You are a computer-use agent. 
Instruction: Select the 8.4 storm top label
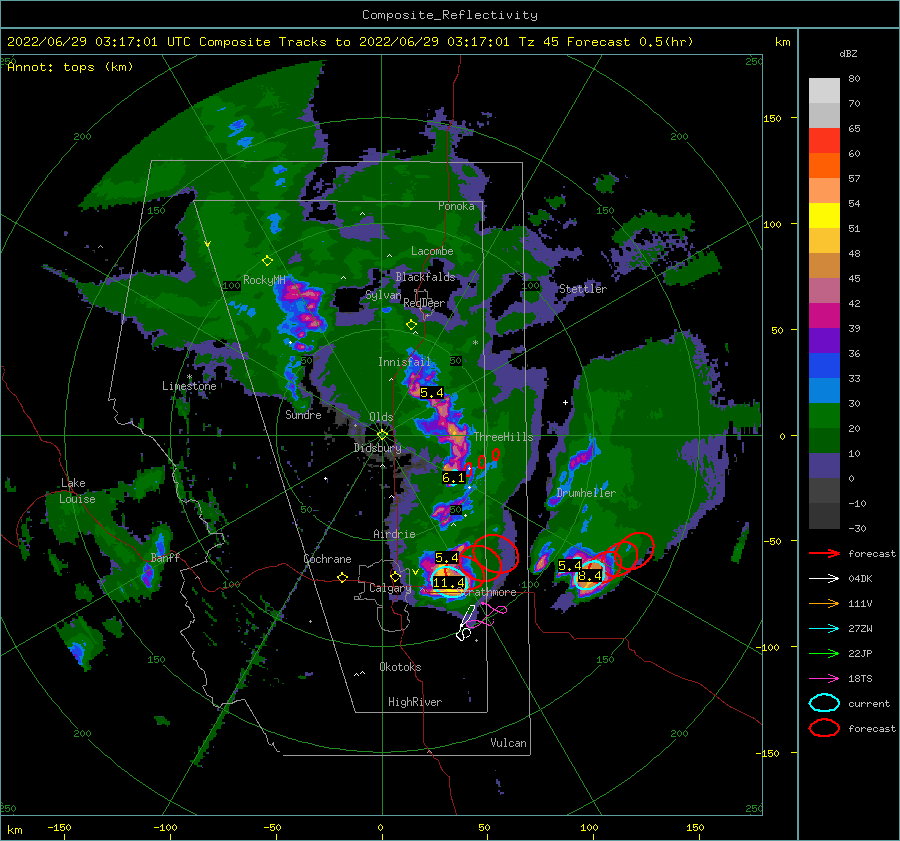pyautogui.click(x=590, y=575)
